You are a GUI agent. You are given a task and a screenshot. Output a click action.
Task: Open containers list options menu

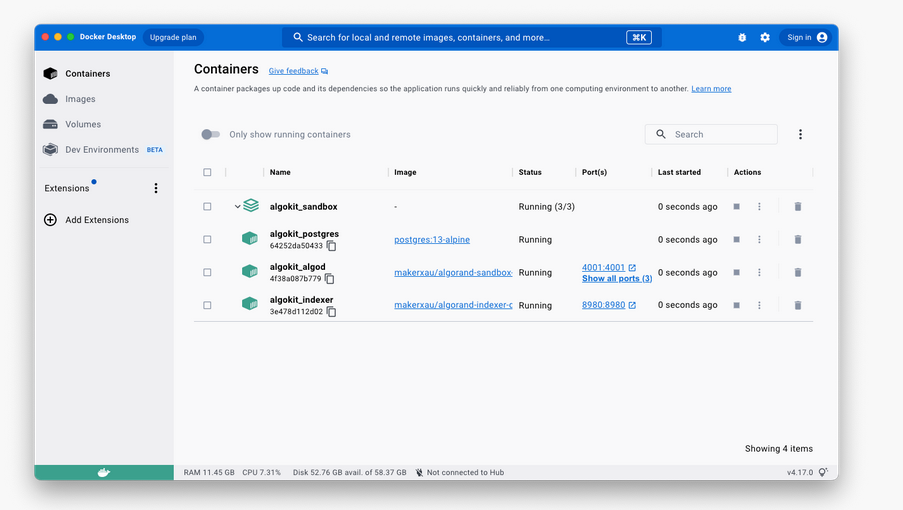800,134
